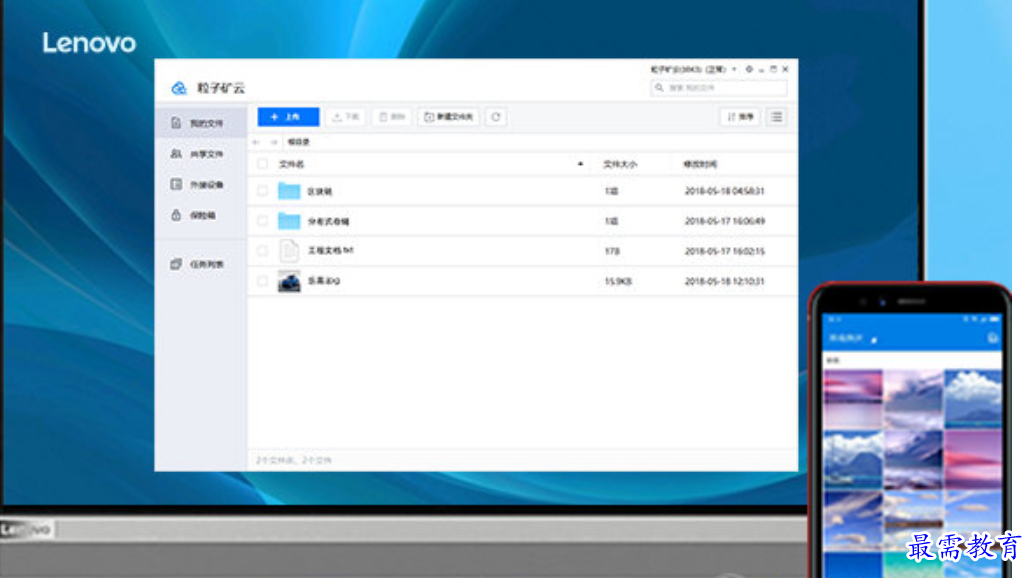Click External Devices icon in sidebar
1030x578 pixels.
point(175,184)
